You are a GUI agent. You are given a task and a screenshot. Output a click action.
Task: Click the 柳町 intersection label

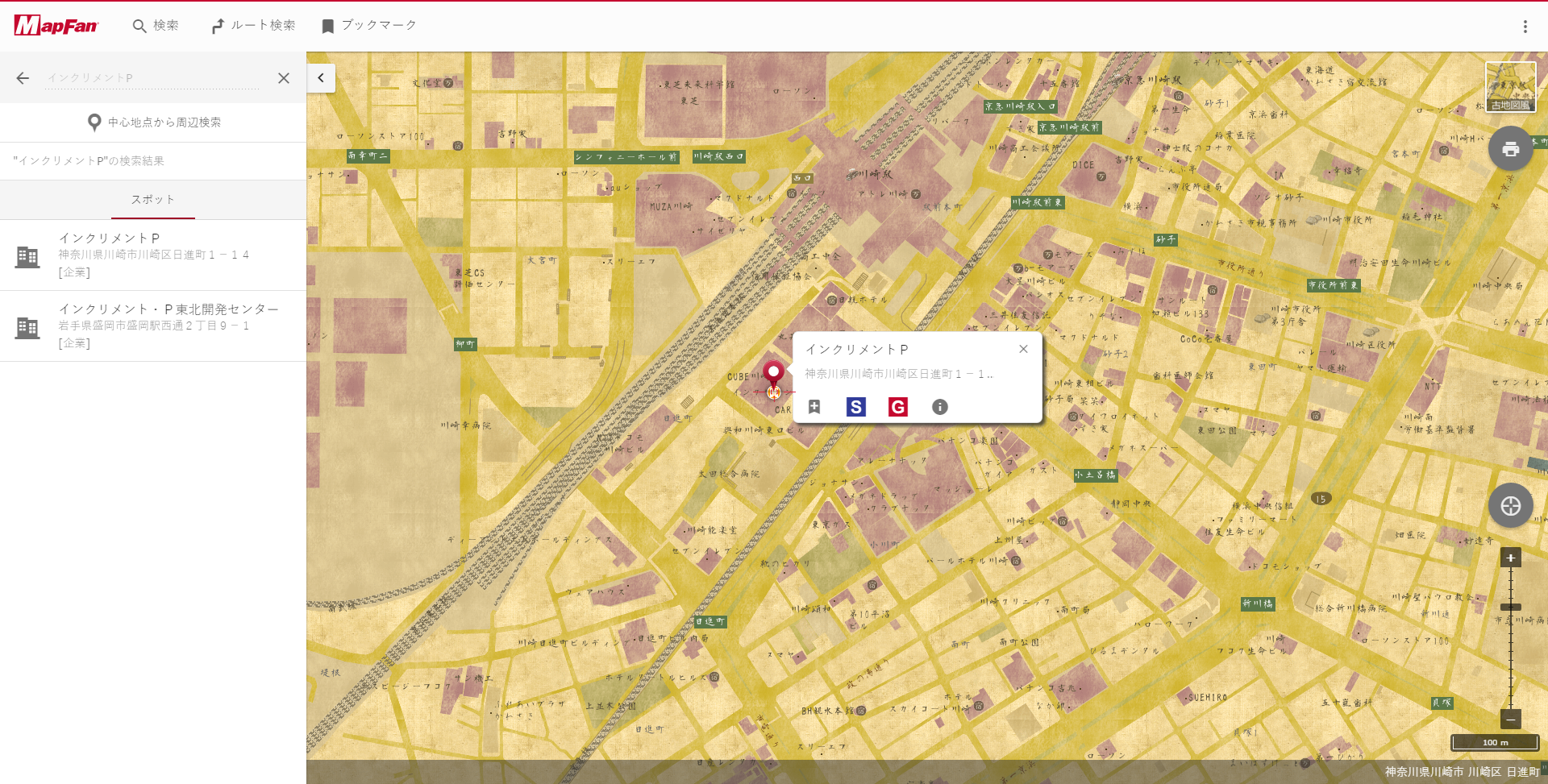[466, 344]
